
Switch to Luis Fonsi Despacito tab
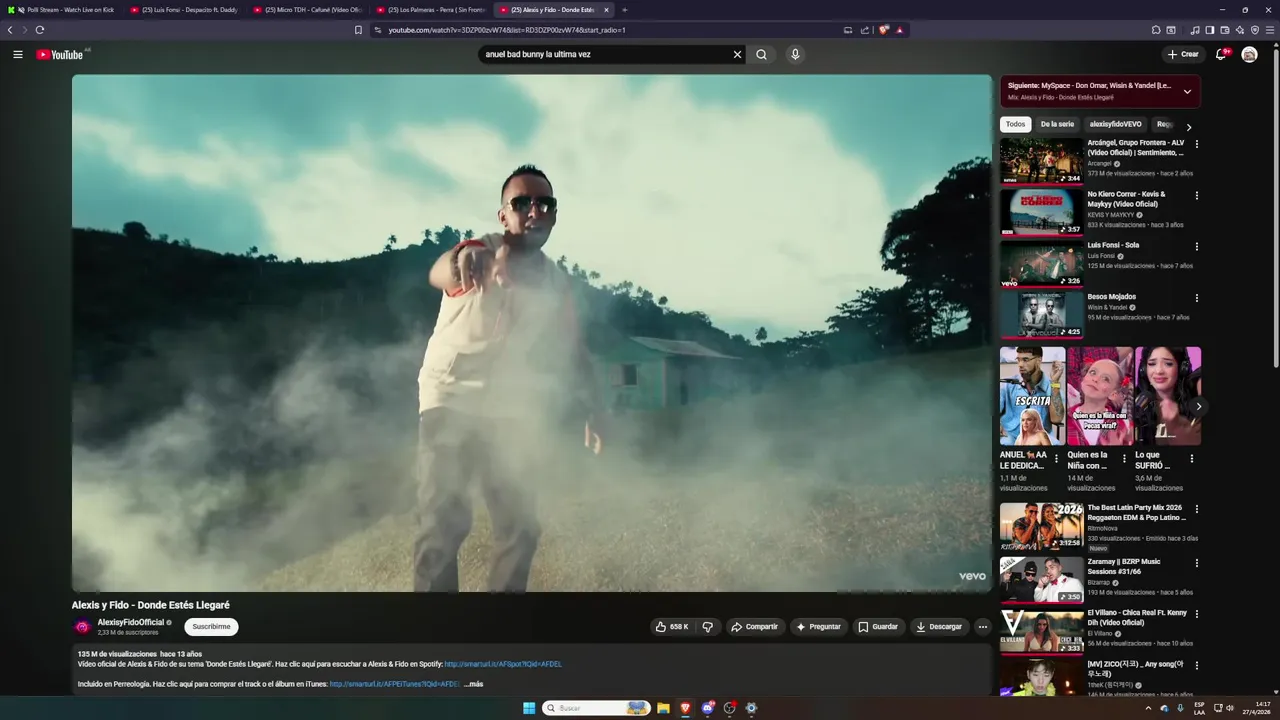tap(185, 10)
